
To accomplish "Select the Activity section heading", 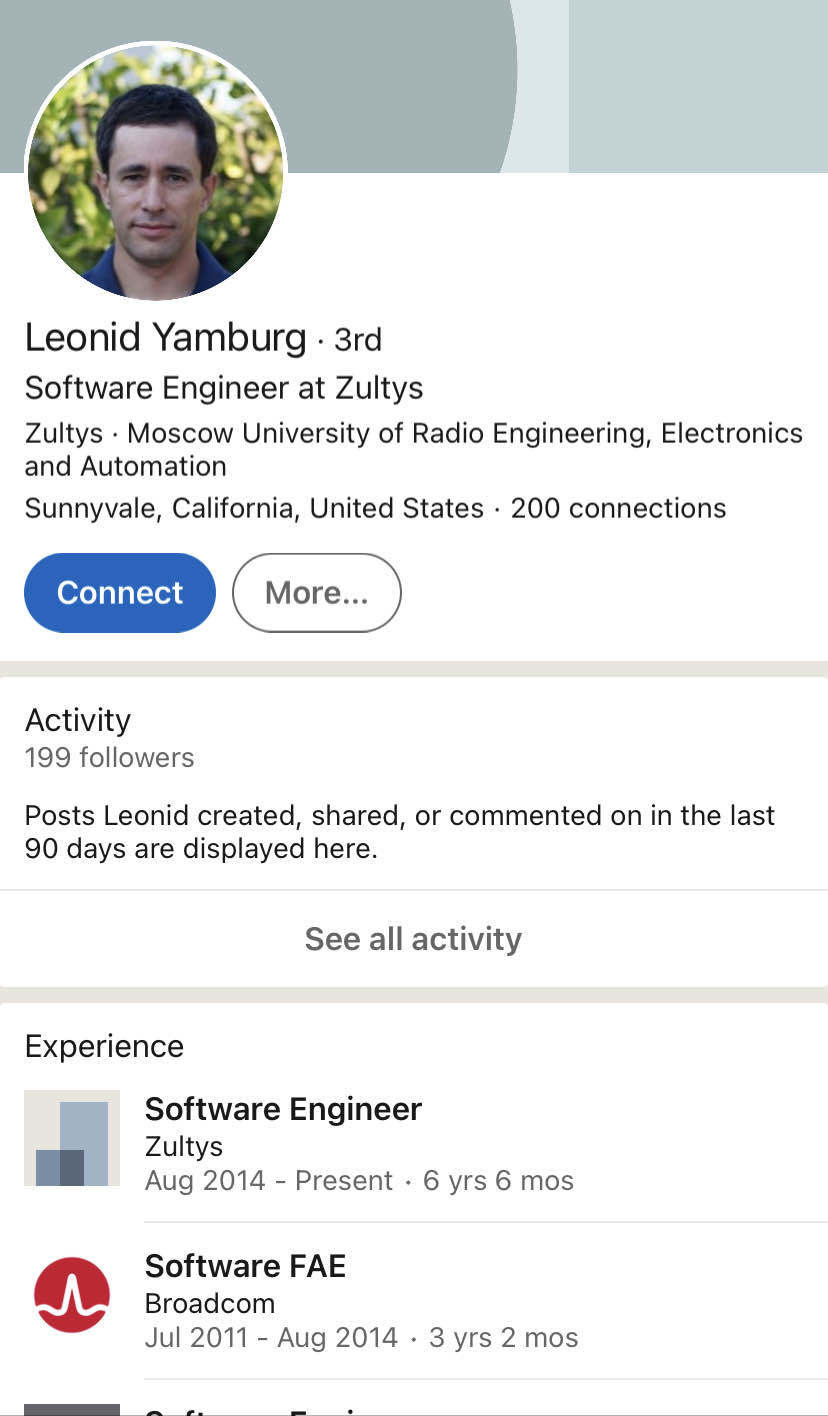I will tap(78, 720).
